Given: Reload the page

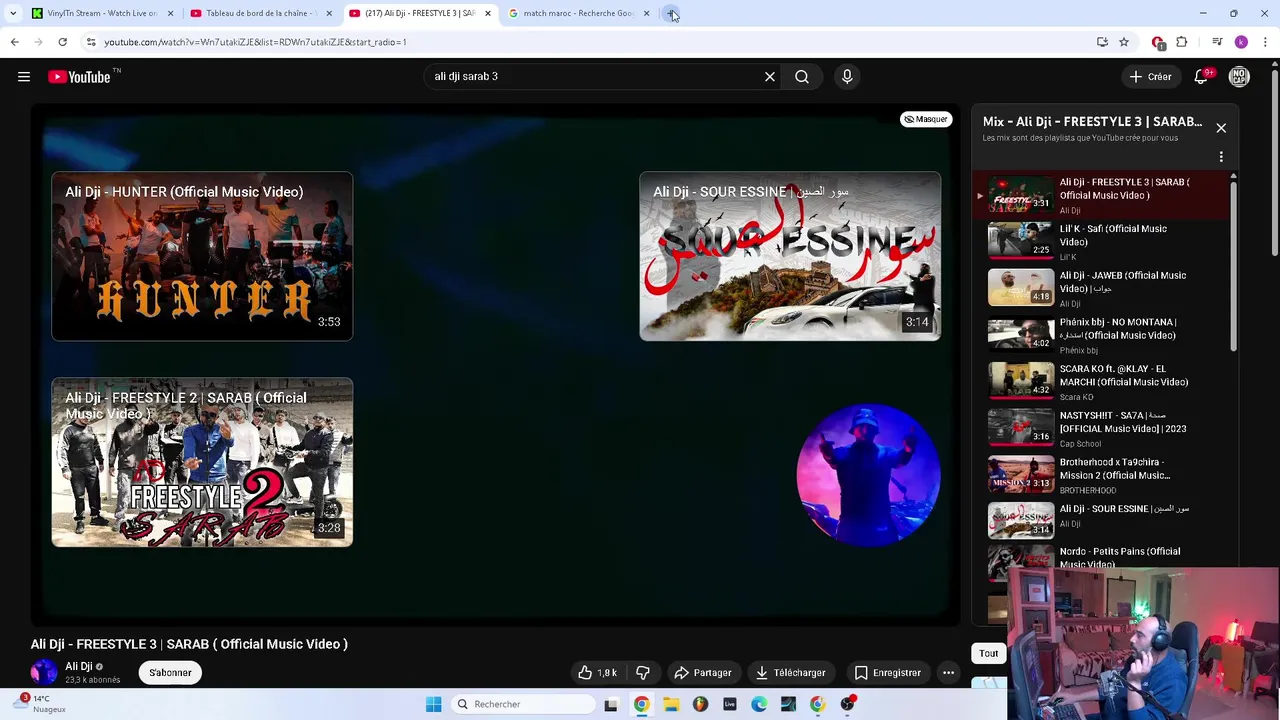Looking at the screenshot, I should tap(62, 42).
